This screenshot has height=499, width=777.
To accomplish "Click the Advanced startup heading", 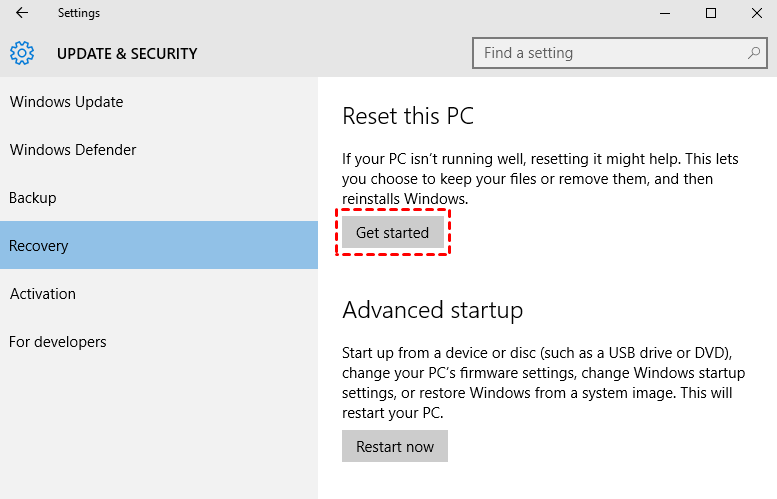I will (x=432, y=310).
